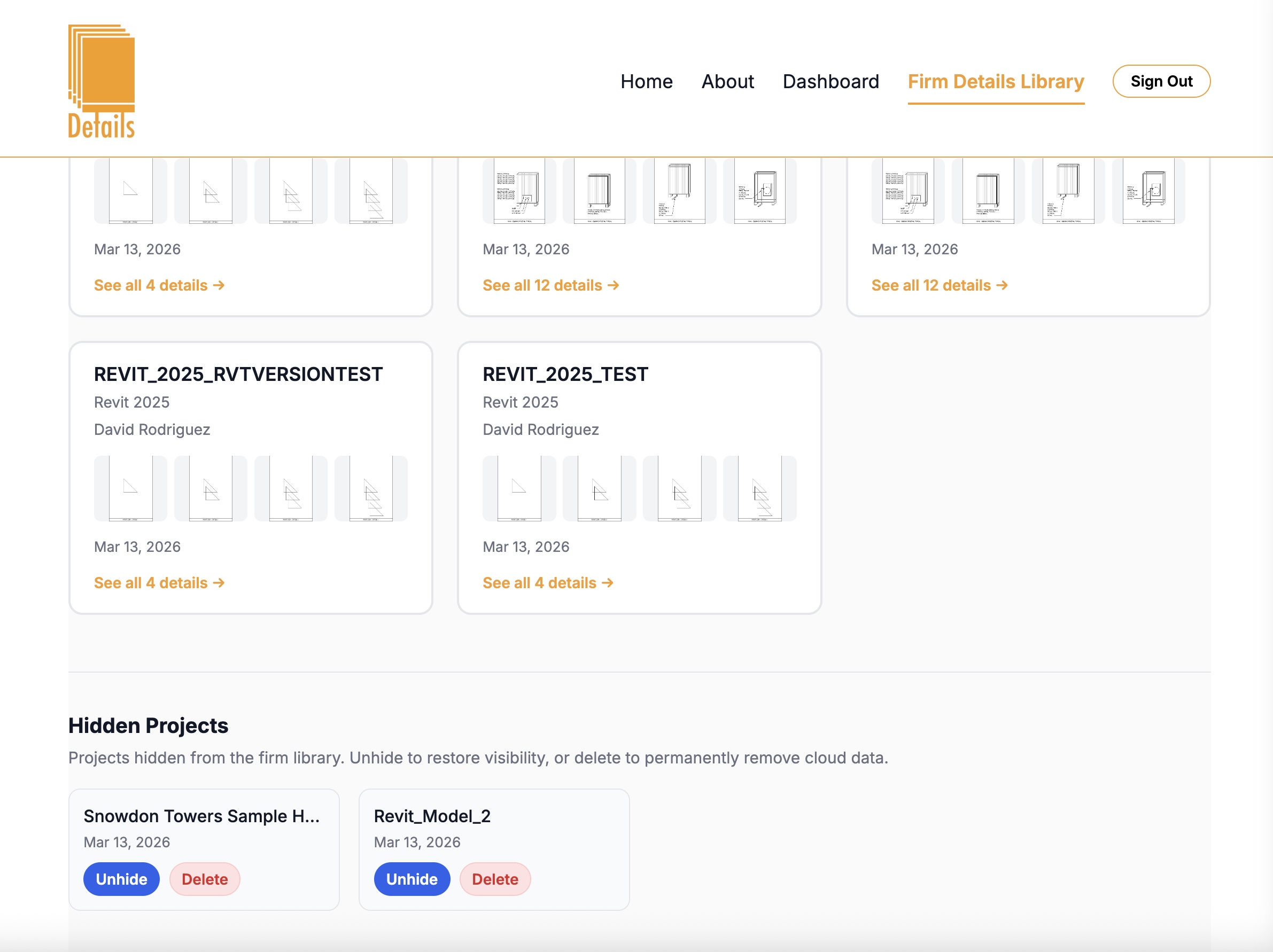Sign out of the account
This screenshot has width=1273, height=952.
(x=1161, y=81)
